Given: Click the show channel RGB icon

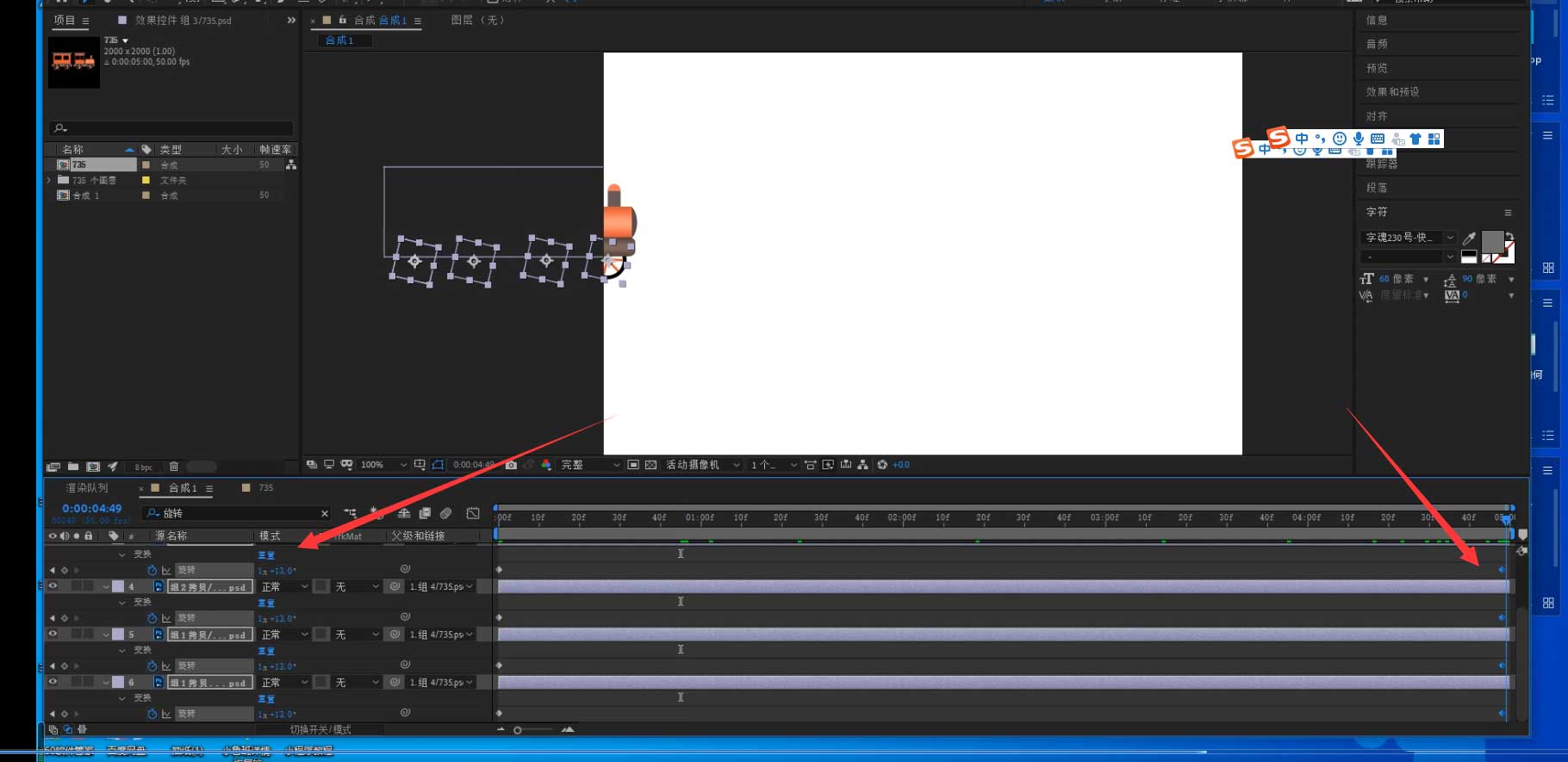Looking at the screenshot, I should 546,465.
